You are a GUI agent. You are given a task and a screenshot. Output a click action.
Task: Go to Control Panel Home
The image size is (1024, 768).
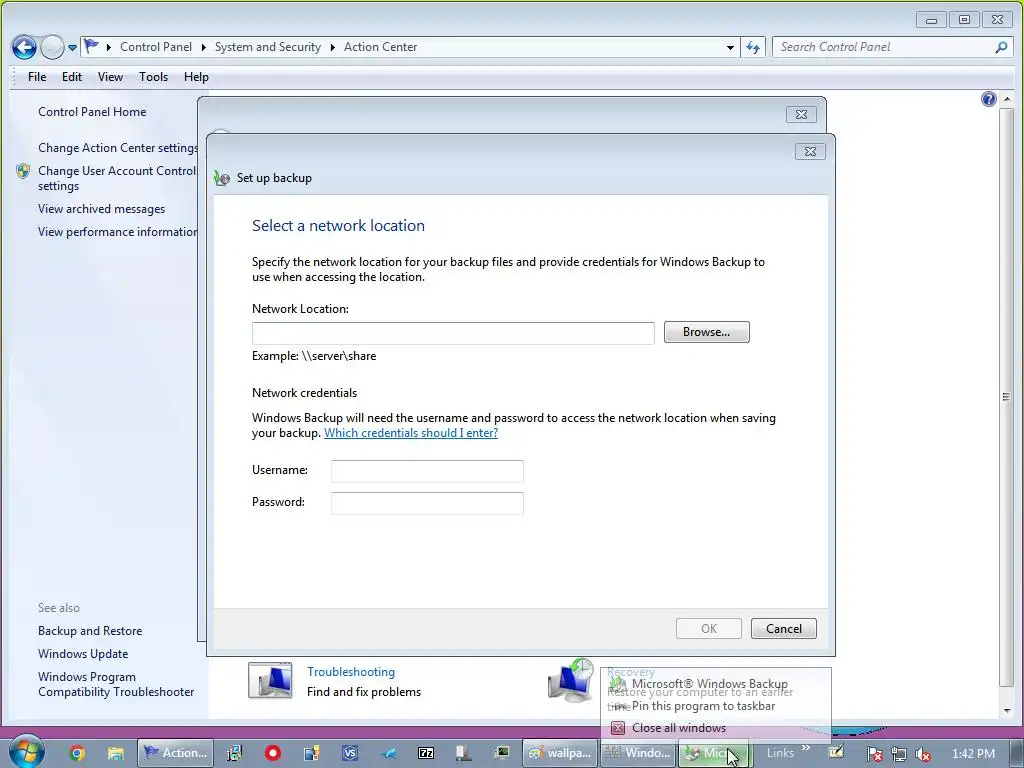point(92,112)
